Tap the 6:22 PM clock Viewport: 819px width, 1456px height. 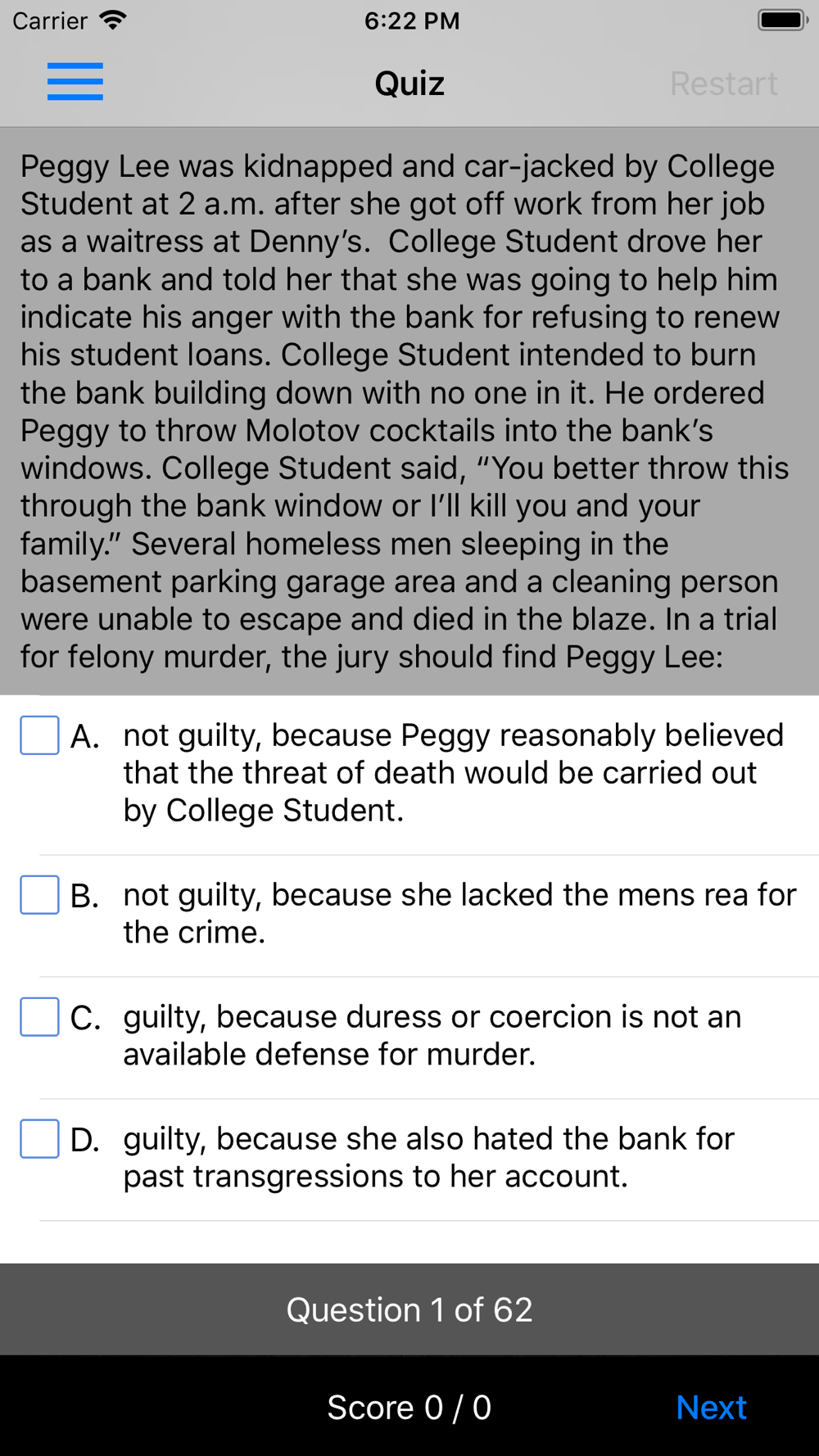[412, 20]
